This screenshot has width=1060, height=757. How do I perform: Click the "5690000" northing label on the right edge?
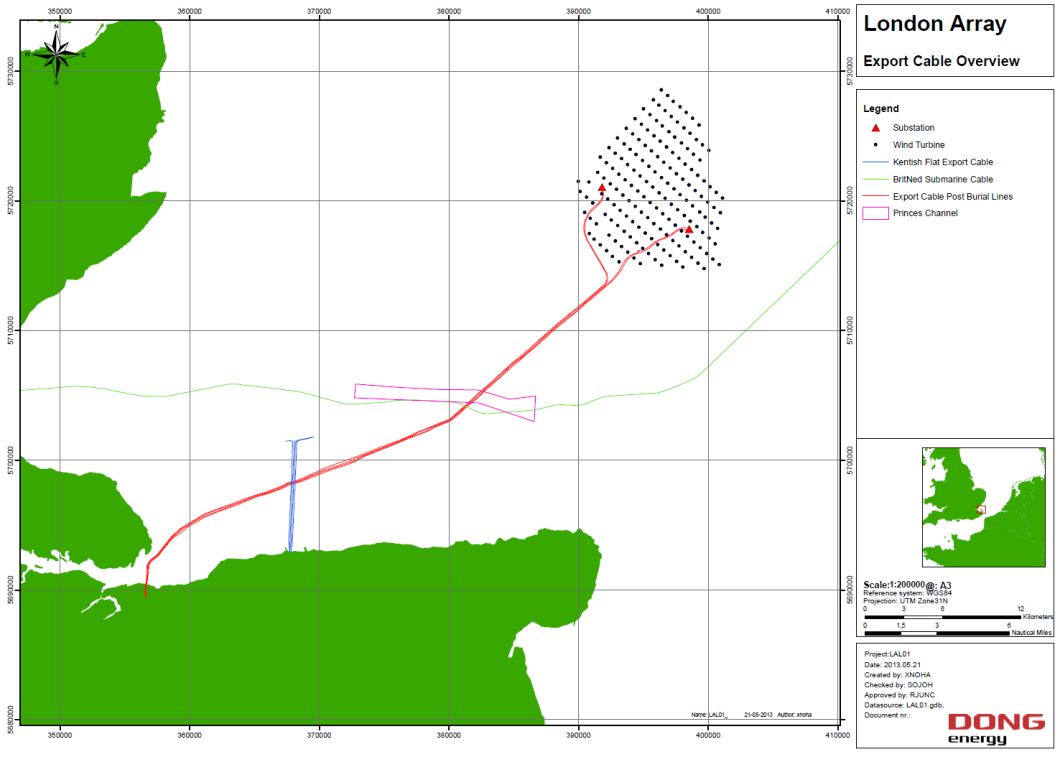coord(849,590)
